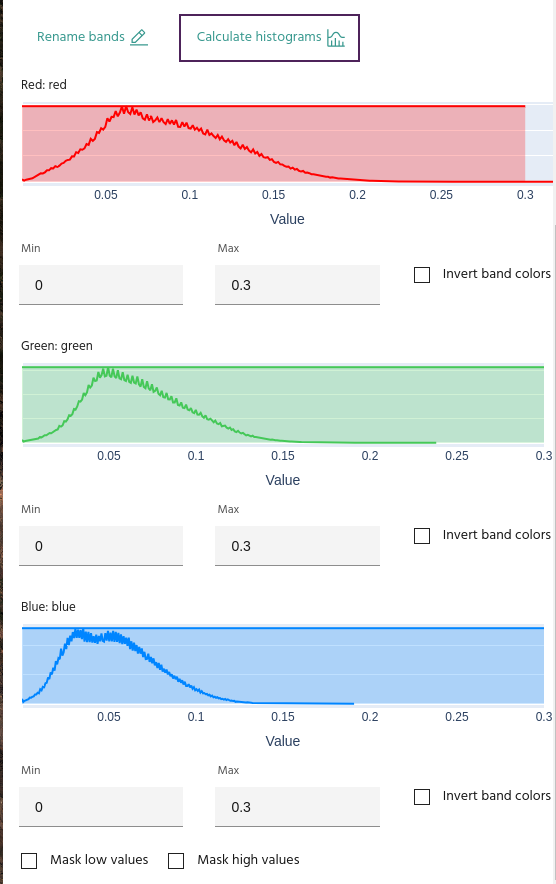
Task: Toggle Invert band colors for Green band
Action: [422, 536]
